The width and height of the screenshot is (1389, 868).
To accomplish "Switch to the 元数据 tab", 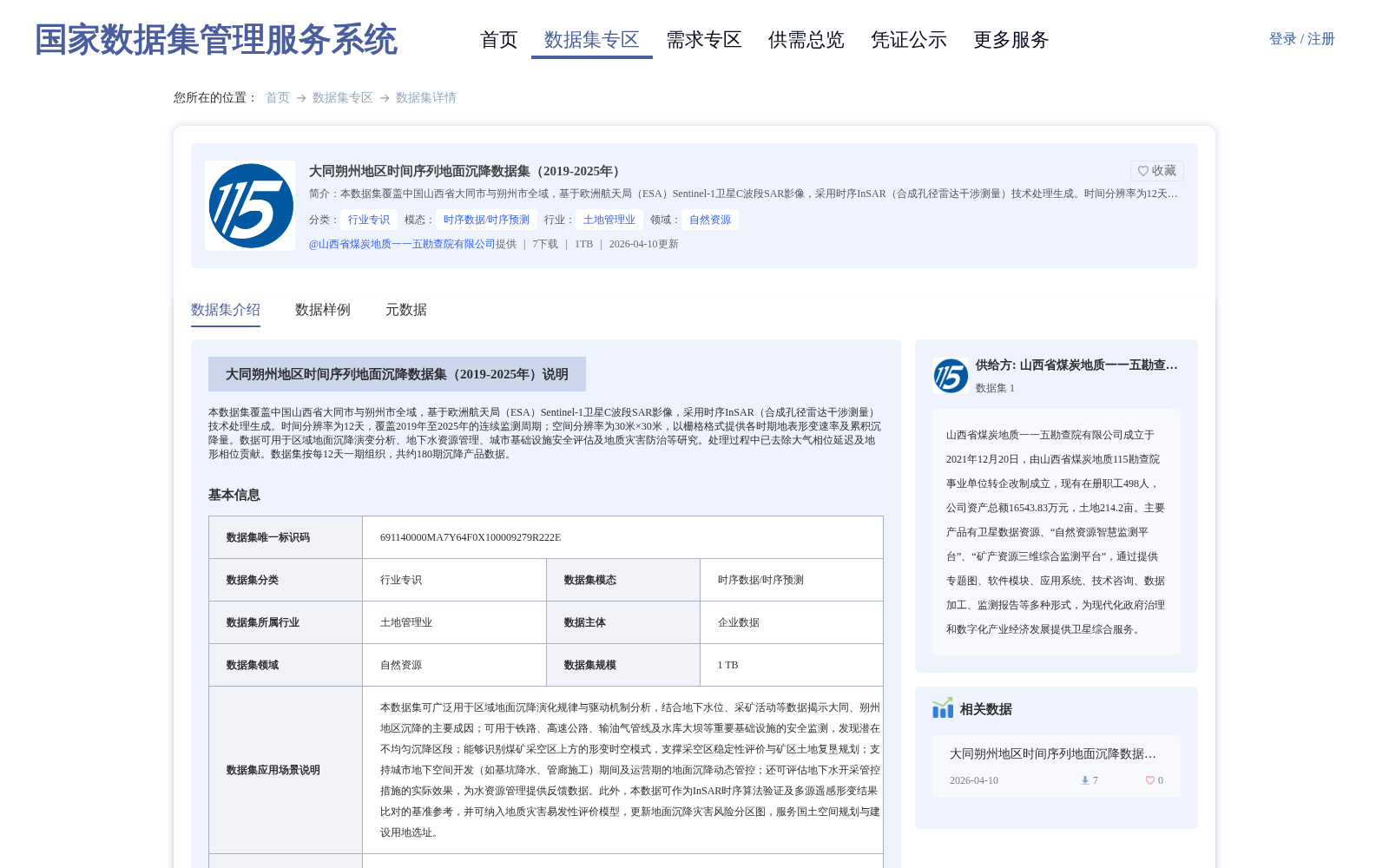I will pos(406,310).
